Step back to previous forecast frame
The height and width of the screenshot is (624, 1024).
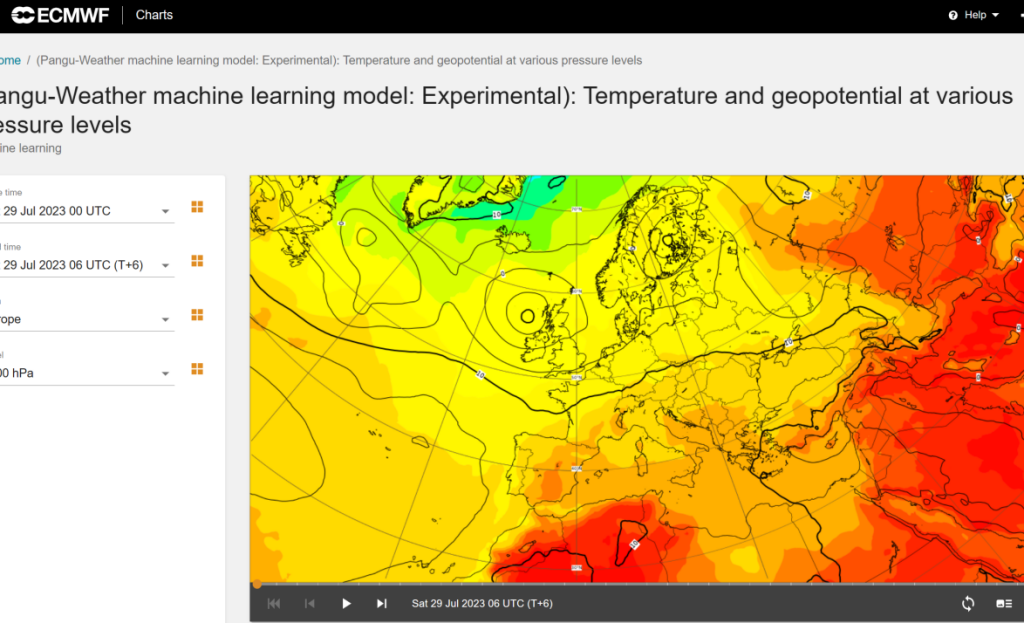310,603
